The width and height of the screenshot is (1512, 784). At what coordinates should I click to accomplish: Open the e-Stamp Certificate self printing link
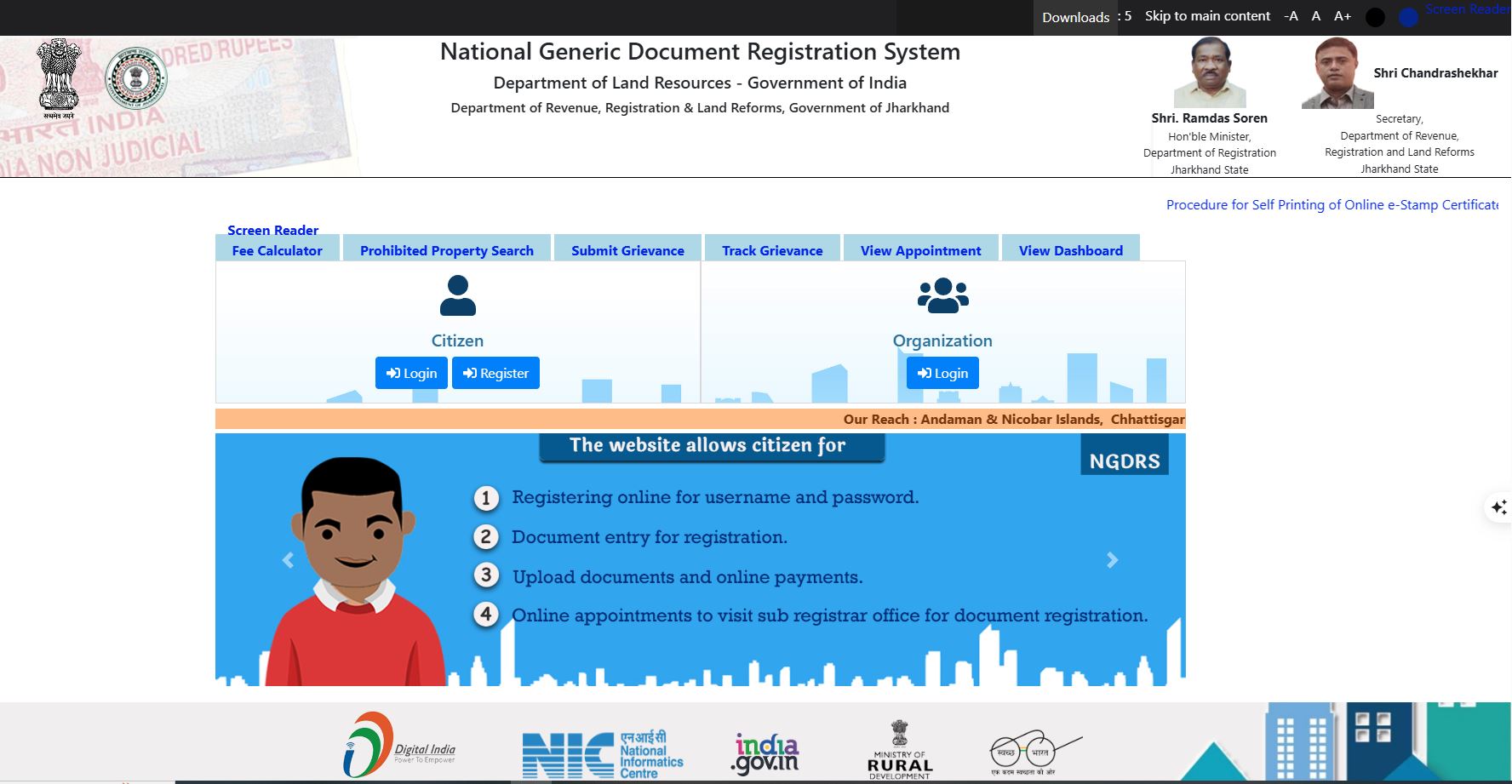(1332, 205)
